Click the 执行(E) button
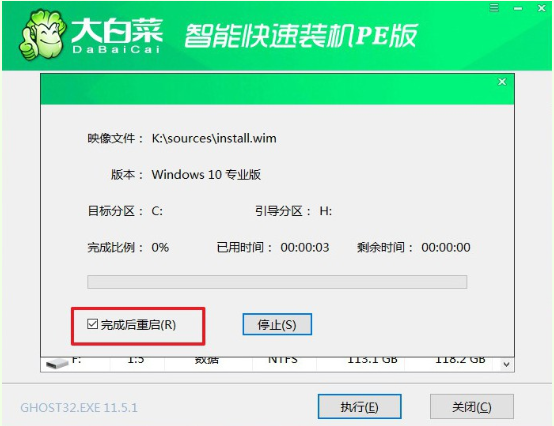This screenshot has width=554, height=426. tap(359, 407)
